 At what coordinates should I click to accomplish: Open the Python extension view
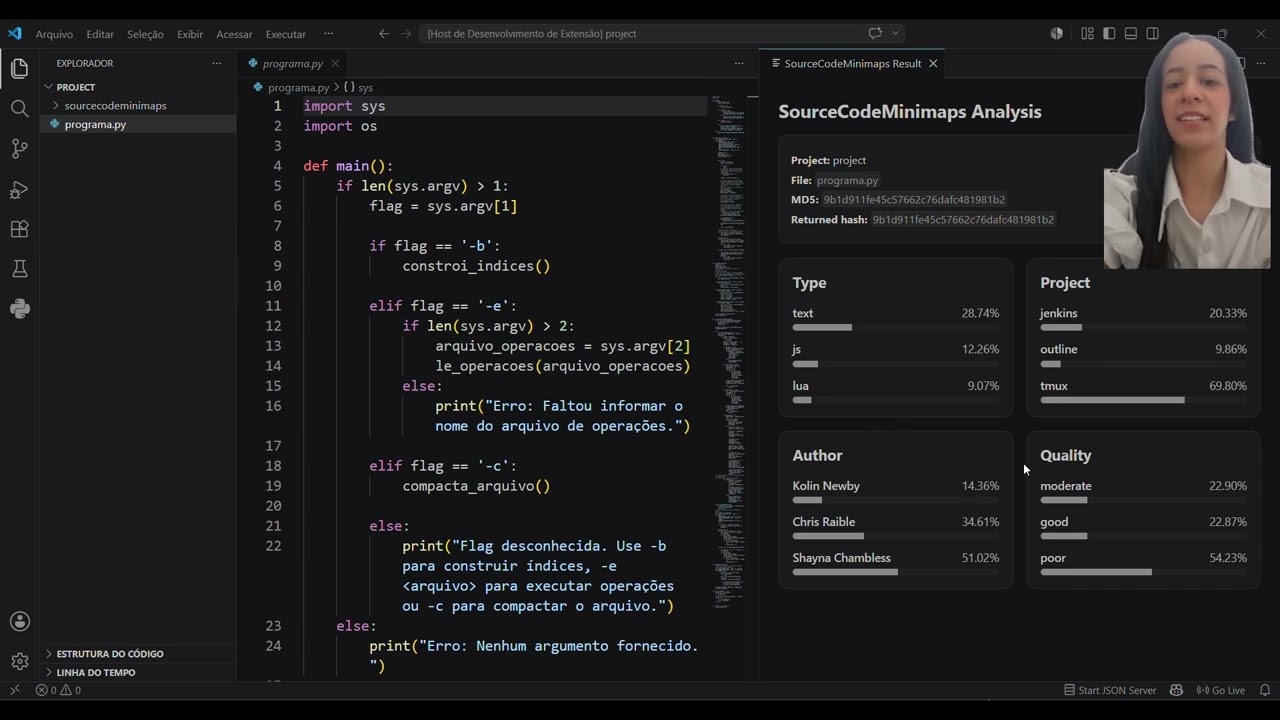(19, 309)
